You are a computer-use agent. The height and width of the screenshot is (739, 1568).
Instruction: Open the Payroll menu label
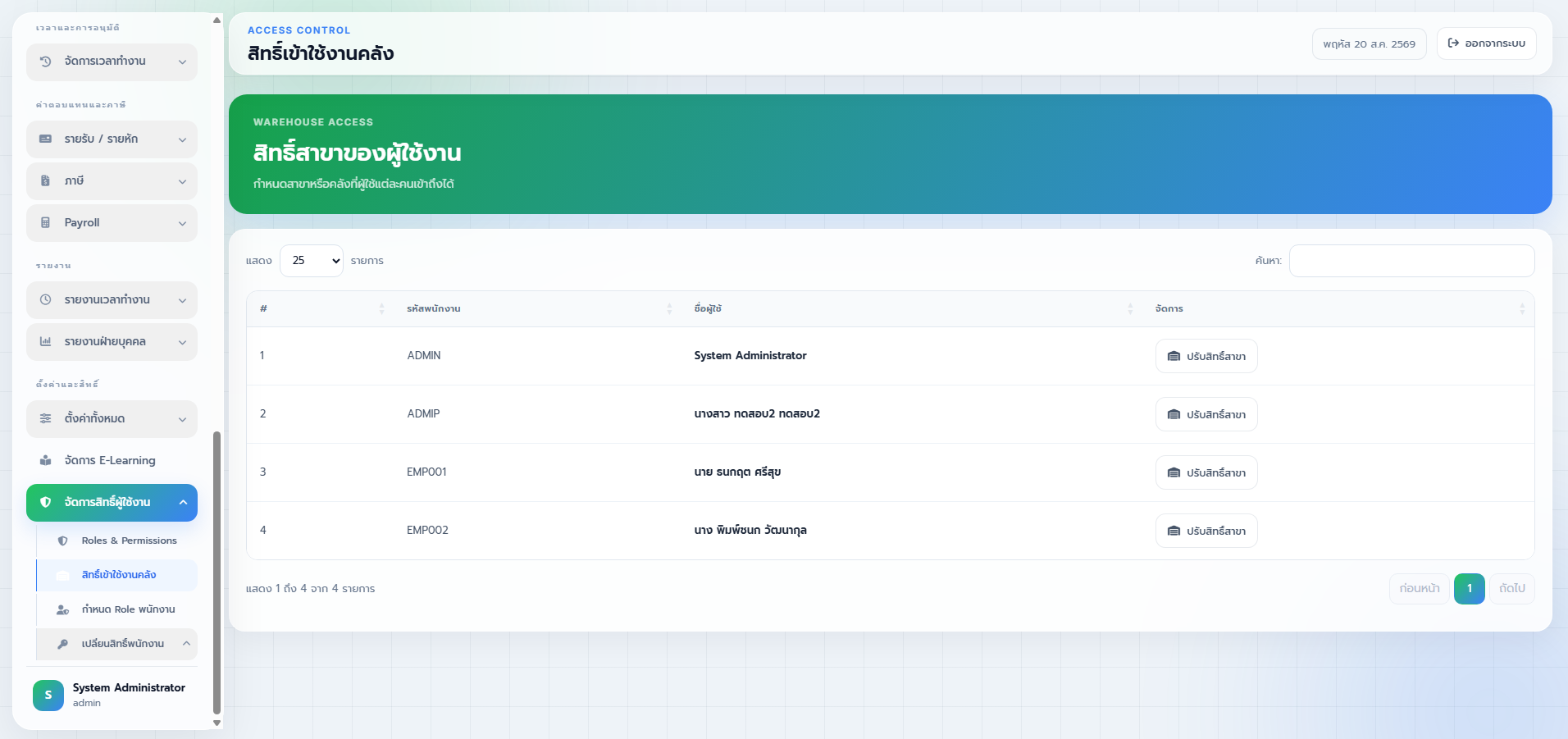point(82,223)
